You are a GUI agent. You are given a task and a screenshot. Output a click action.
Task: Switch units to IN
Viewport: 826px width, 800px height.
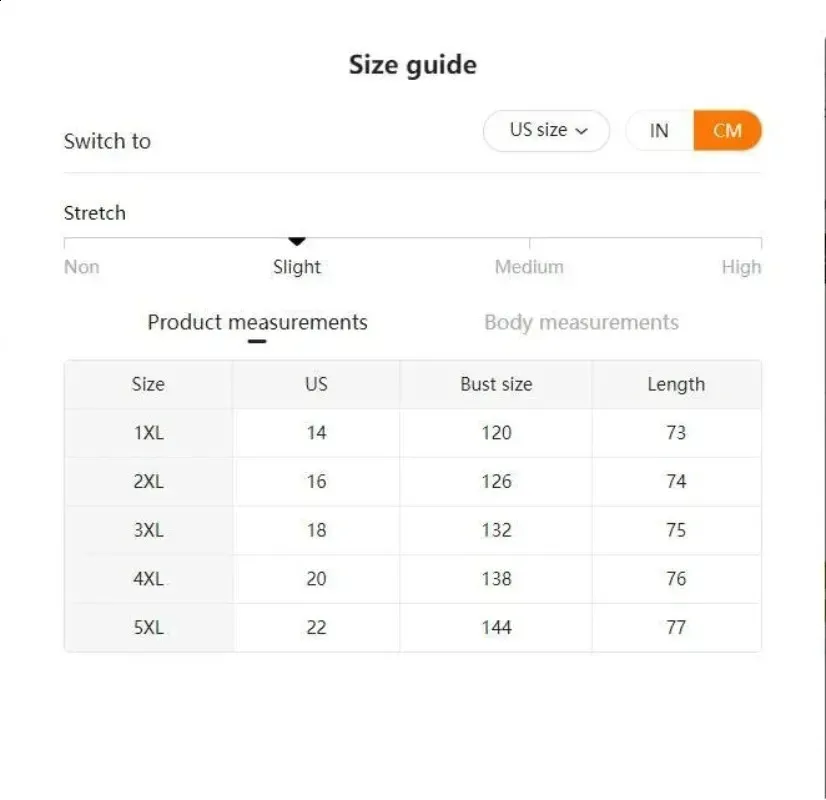[659, 131]
